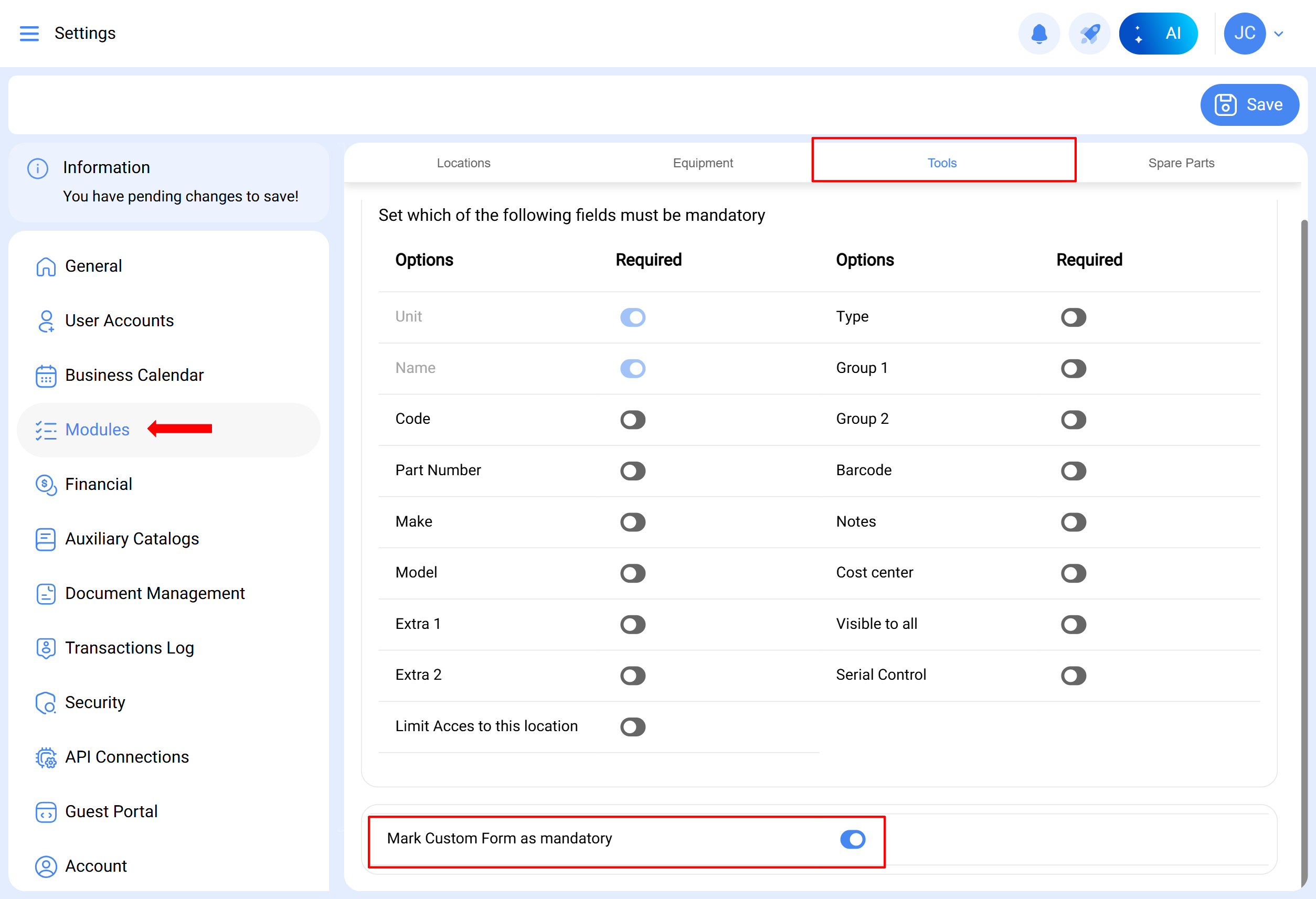
Task: Open the Security settings section
Action: (94, 702)
